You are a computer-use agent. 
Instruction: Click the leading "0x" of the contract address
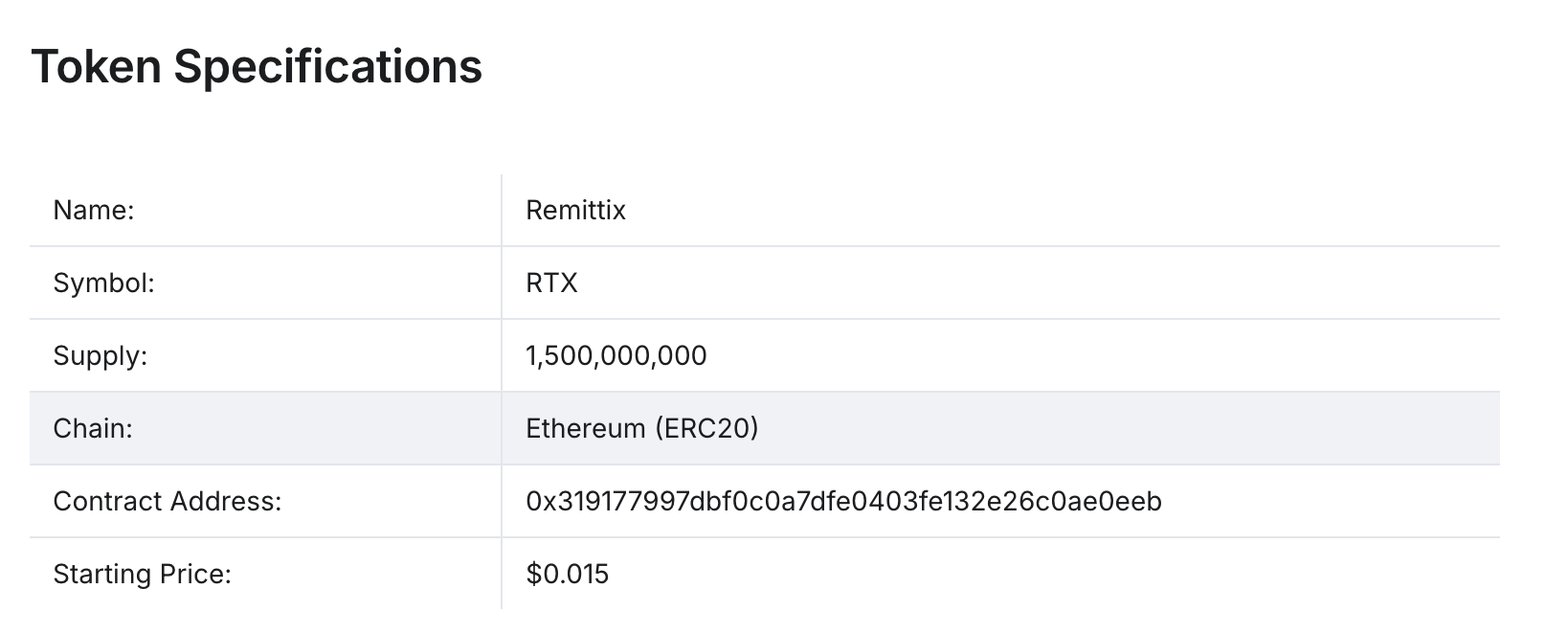(537, 501)
